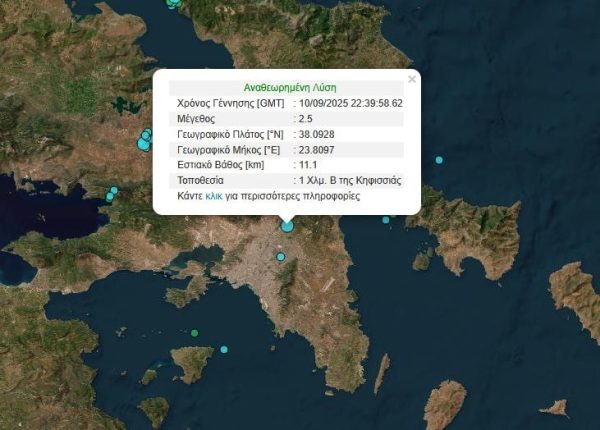Select the large epicenter marker beneath the popup
The width and height of the screenshot is (600, 430).
pyautogui.click(x=287, y=226)
